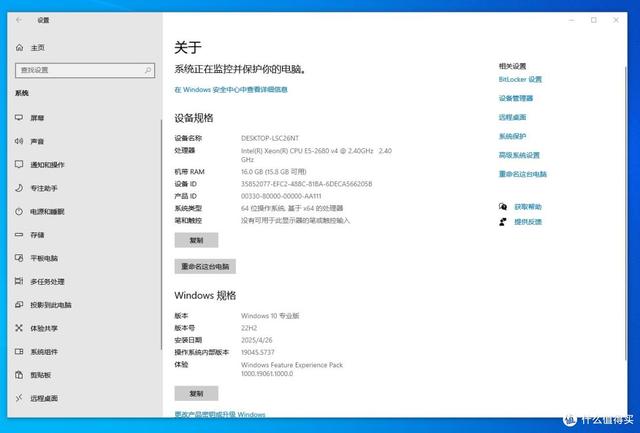Click the search magnifier icon in the search box
This screenshot has width=640, height=433.
148,70
